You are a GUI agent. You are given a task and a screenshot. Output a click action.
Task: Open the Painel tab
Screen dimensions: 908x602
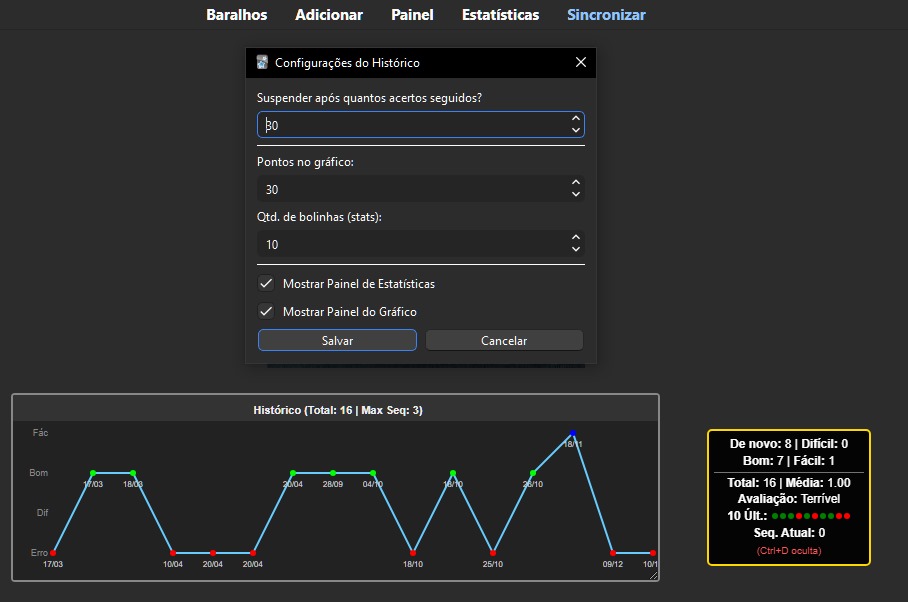click(x=412, y=15)
